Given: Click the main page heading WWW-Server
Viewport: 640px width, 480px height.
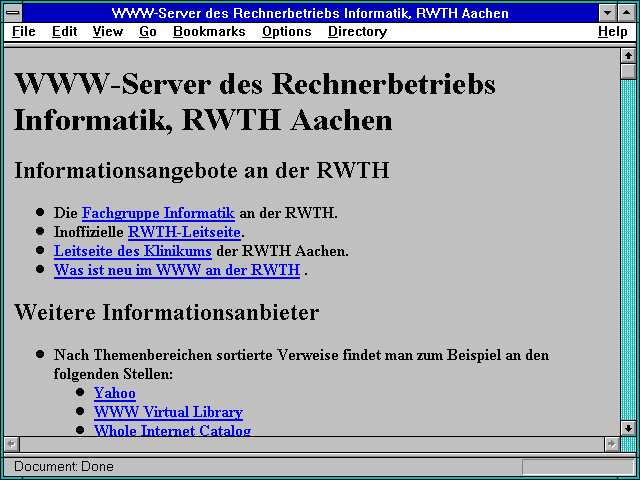Looking at the screenshot, I should click(x=255, y=102).
